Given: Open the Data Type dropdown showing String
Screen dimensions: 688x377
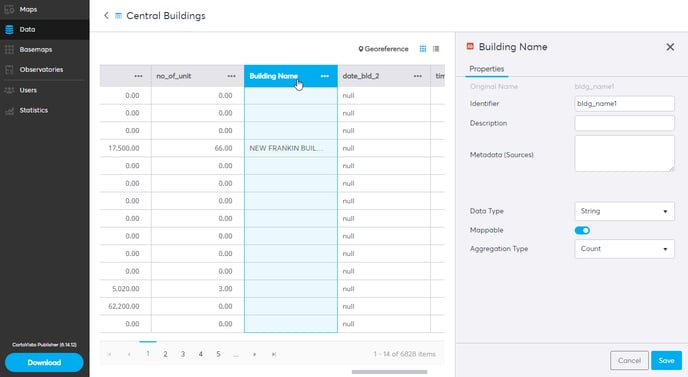Looking at the screenshot, I should 624,211.
